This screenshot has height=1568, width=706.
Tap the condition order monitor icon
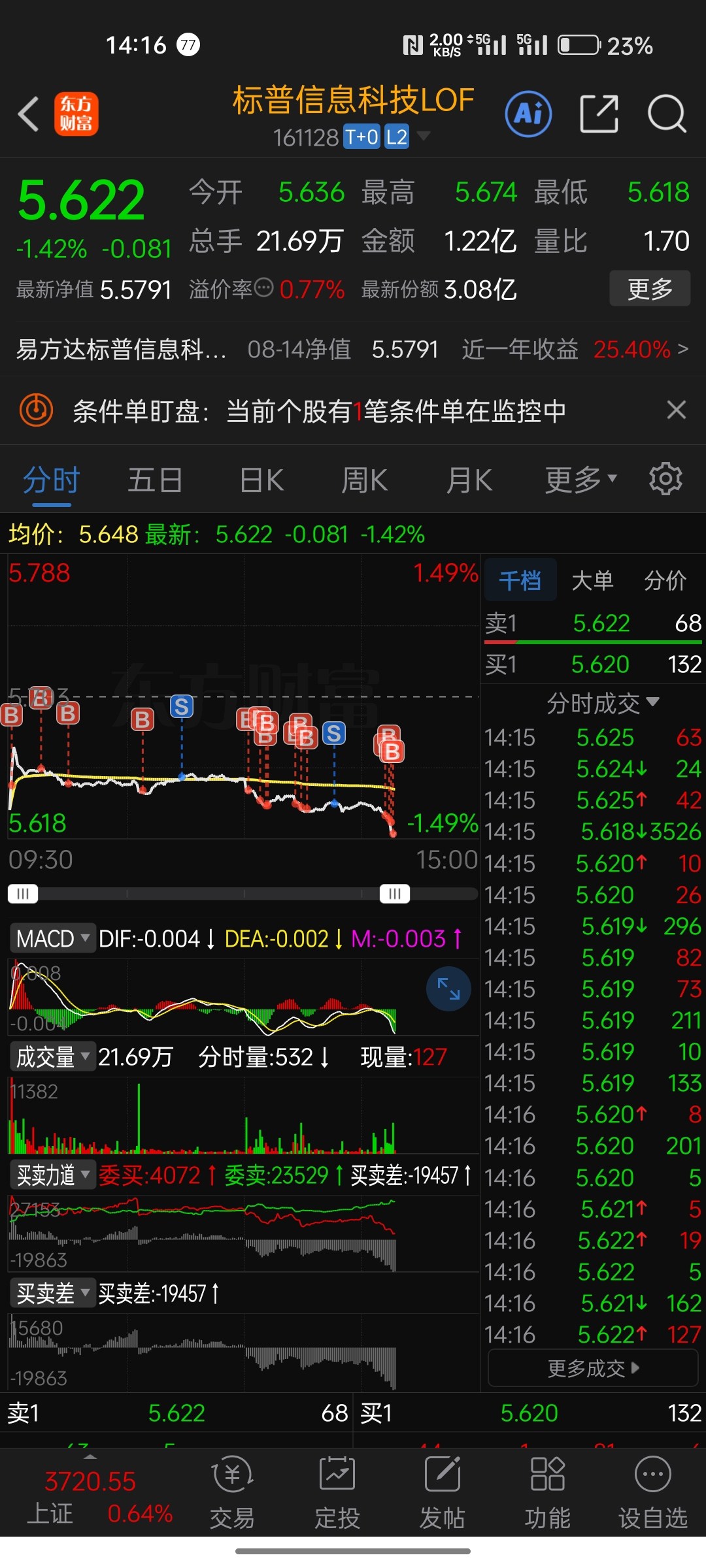36,410
